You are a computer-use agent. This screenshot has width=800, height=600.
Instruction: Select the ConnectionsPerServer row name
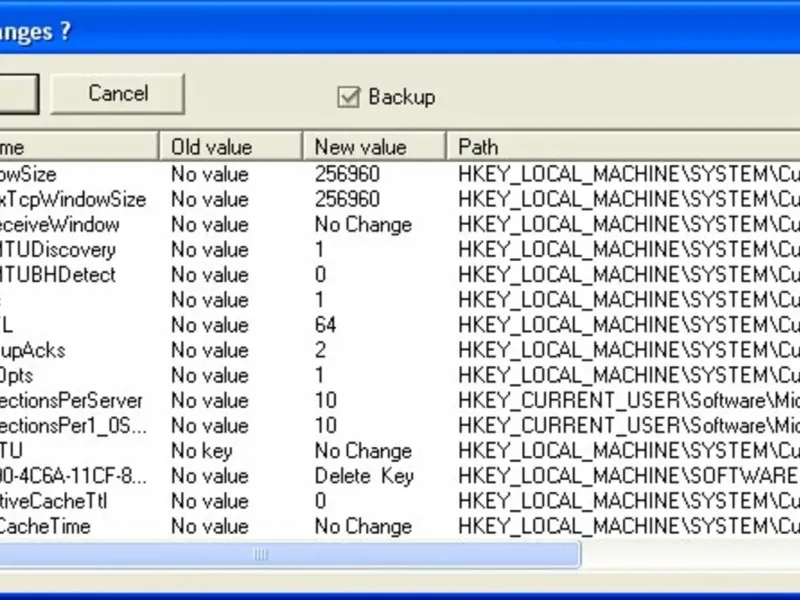coord(71,401)
